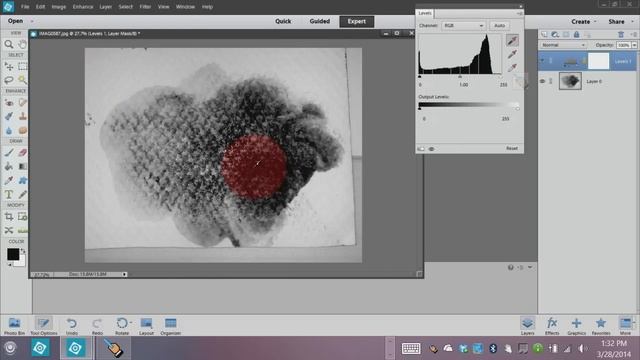Open the Opacity dropdown arrow

(x=634, y=45)
